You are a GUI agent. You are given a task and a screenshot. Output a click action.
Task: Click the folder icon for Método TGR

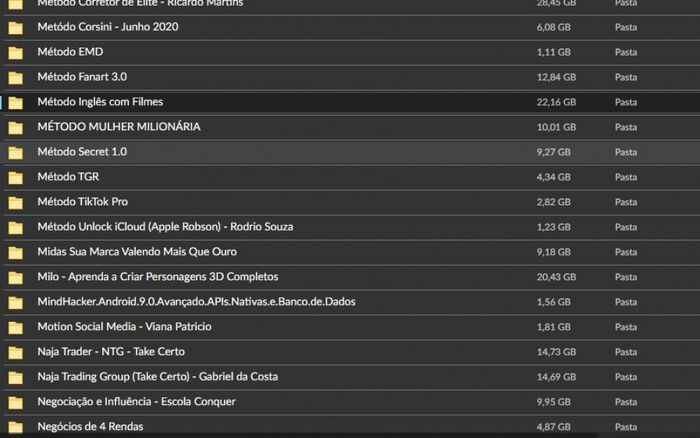click(16, 178)
